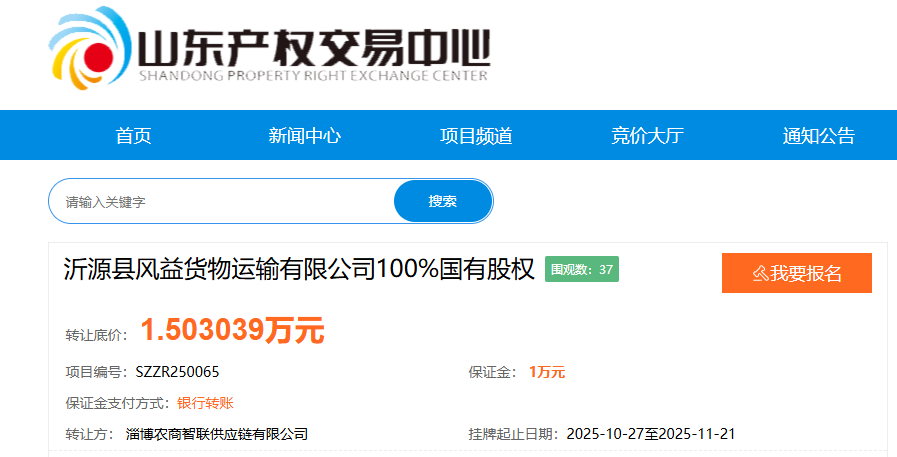897x457 pixels.
Task: Go to 新闻中心 section
Action: [x=304, y=136]
